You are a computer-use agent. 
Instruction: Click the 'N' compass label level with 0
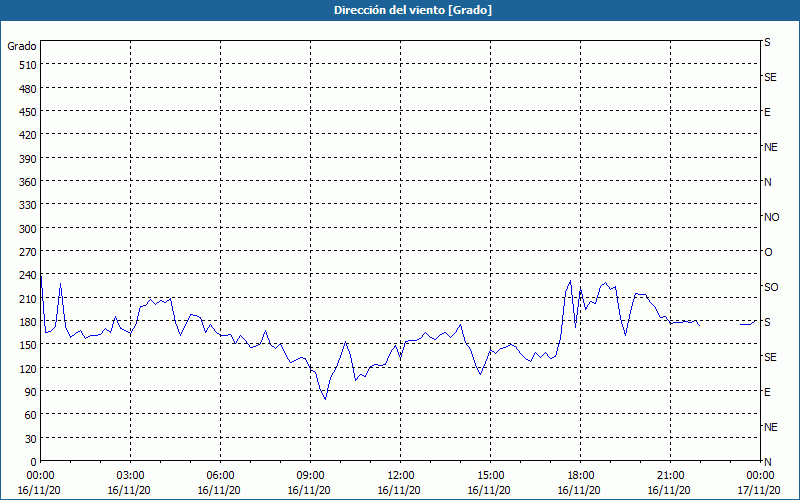click(x=767, y=462)
